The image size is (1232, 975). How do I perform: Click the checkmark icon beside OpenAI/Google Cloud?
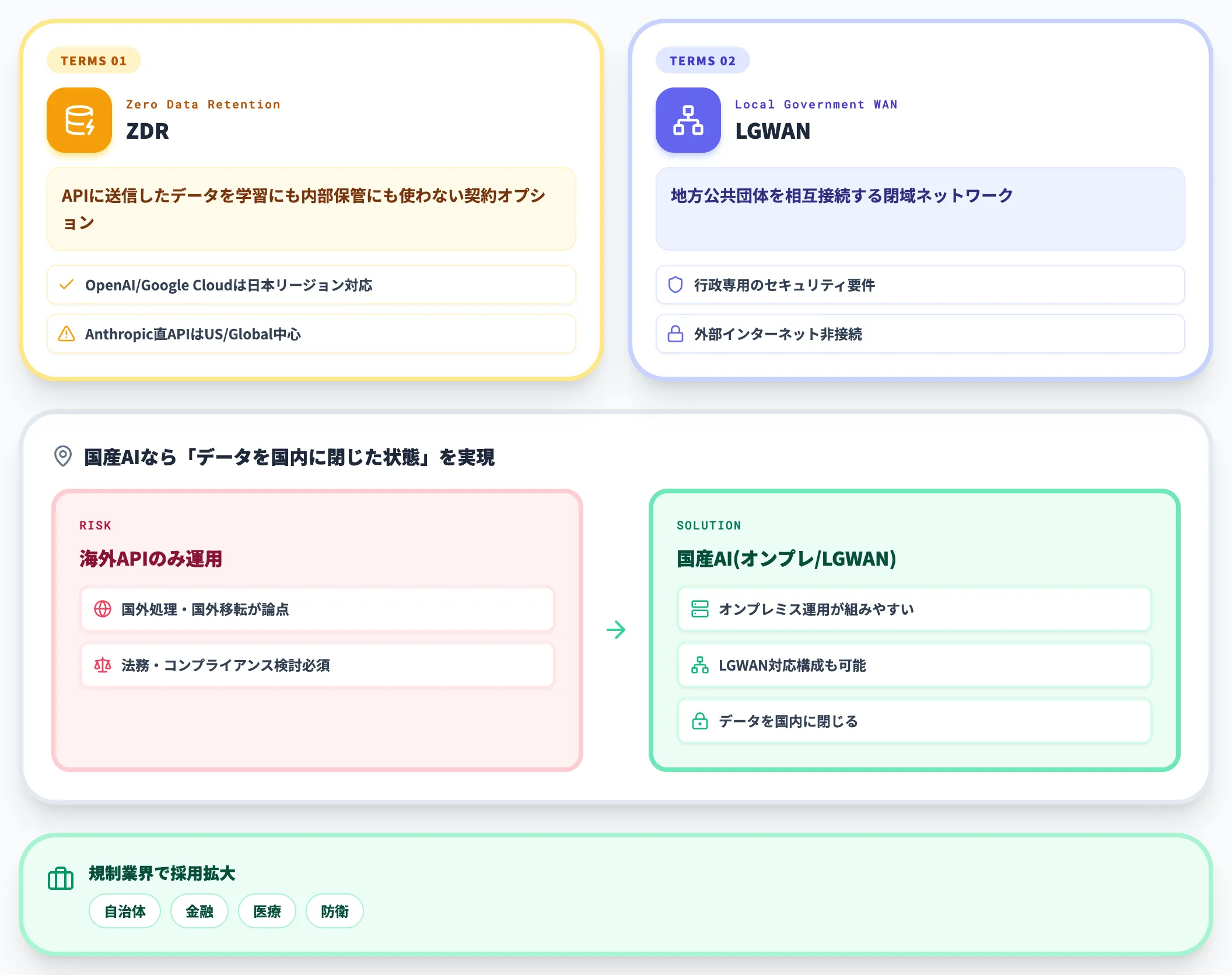(x=66, y=285)
